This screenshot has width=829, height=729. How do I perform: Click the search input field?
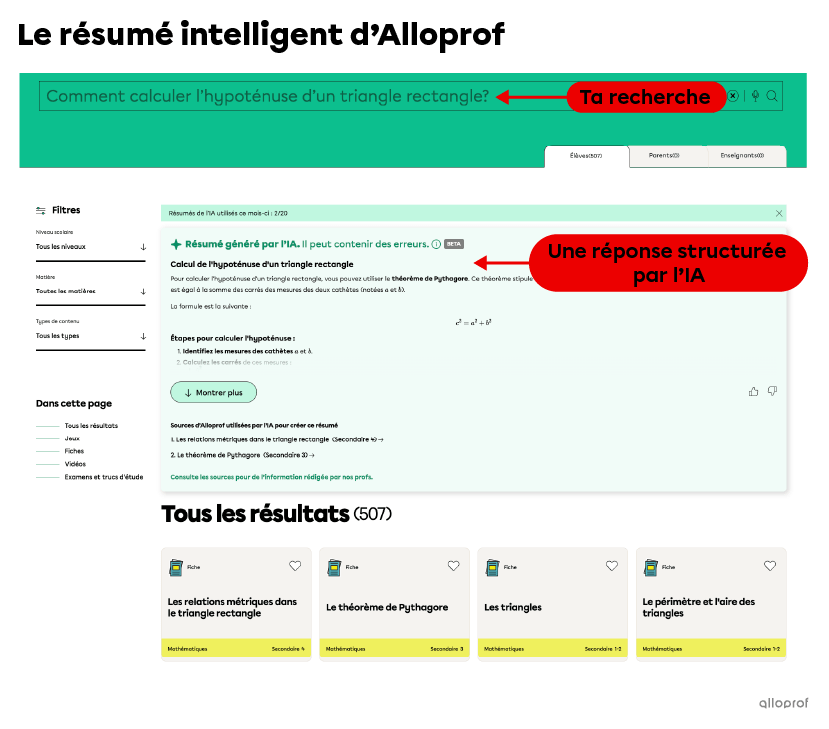(410, 96)
